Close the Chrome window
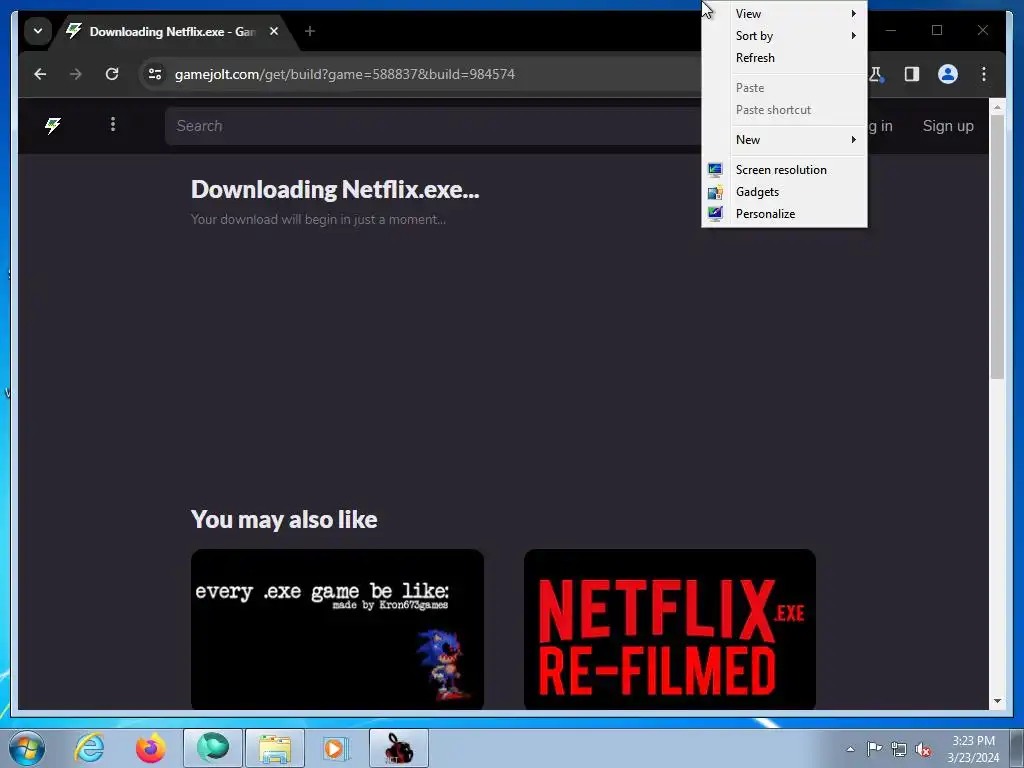The width and height of the screenshot is (1024, 768). pyautogui.click(x=982, y=30)
